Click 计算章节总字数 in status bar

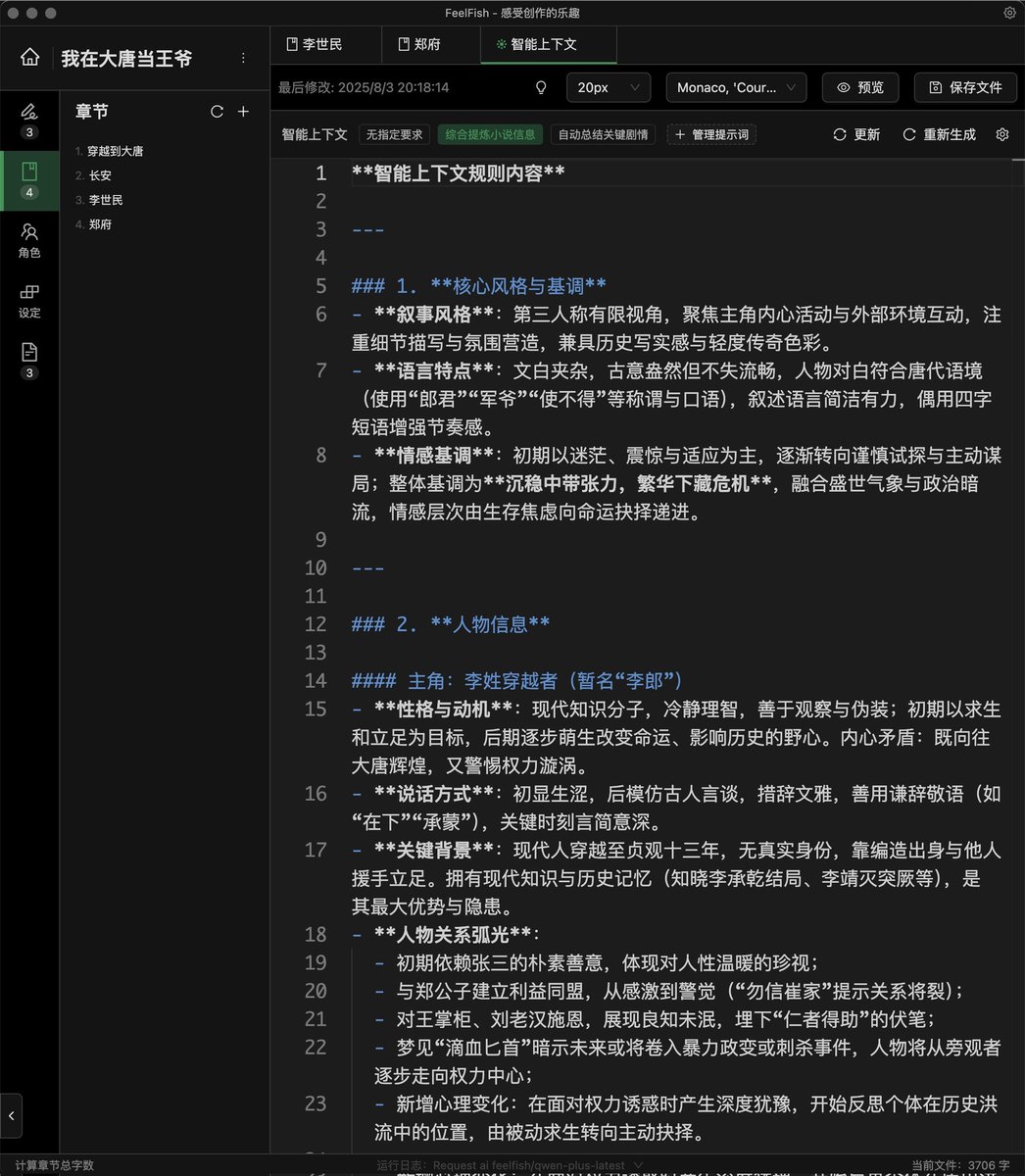pyautogui.click(x=55, y=1165)
